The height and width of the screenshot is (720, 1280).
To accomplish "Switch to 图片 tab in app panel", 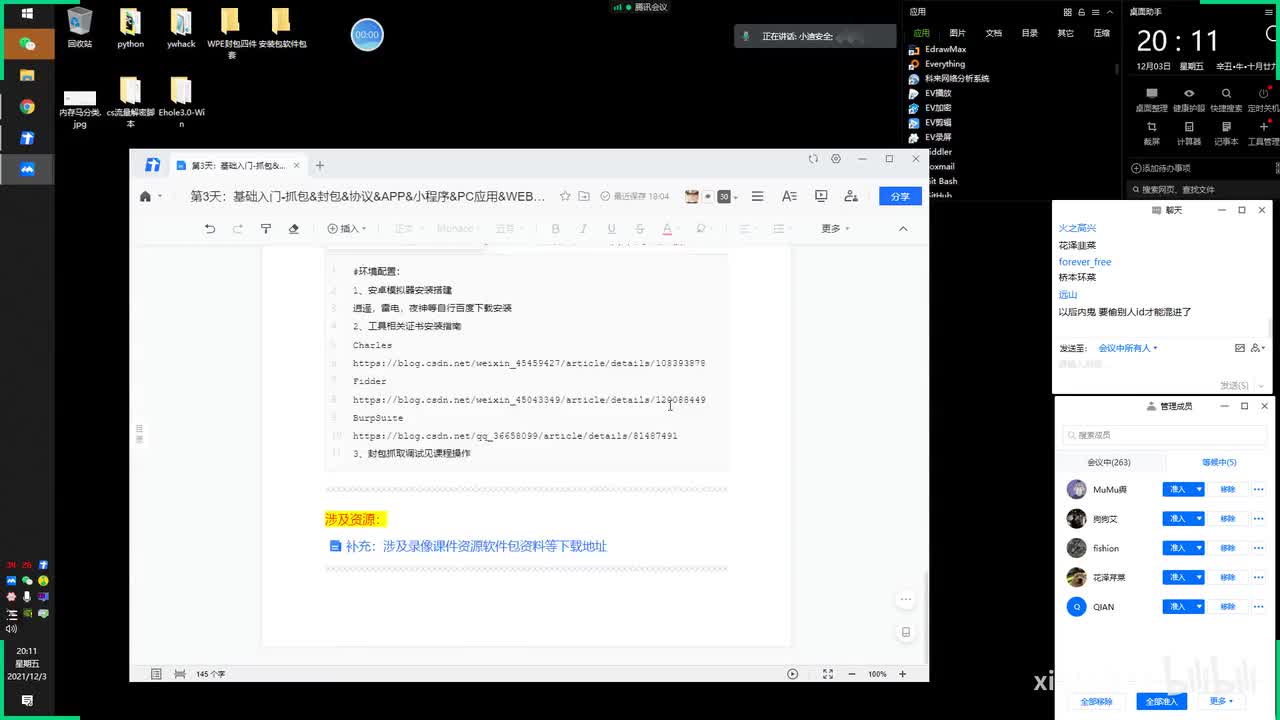I will pyautogui.click(x=957, y=33).
